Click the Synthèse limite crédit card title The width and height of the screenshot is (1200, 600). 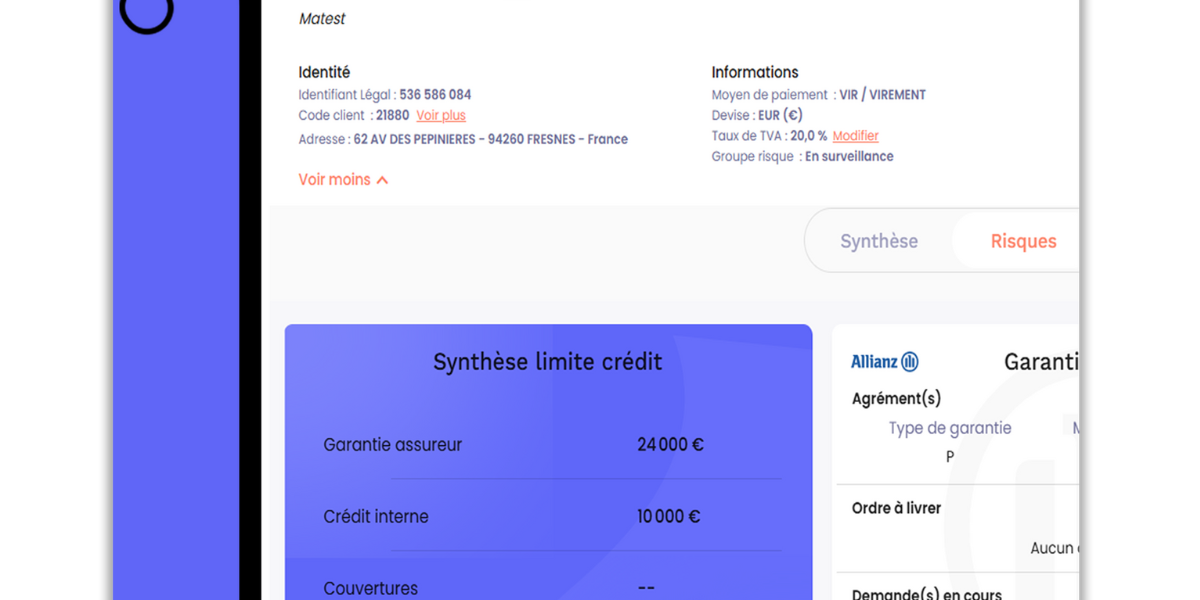[548, 362]
